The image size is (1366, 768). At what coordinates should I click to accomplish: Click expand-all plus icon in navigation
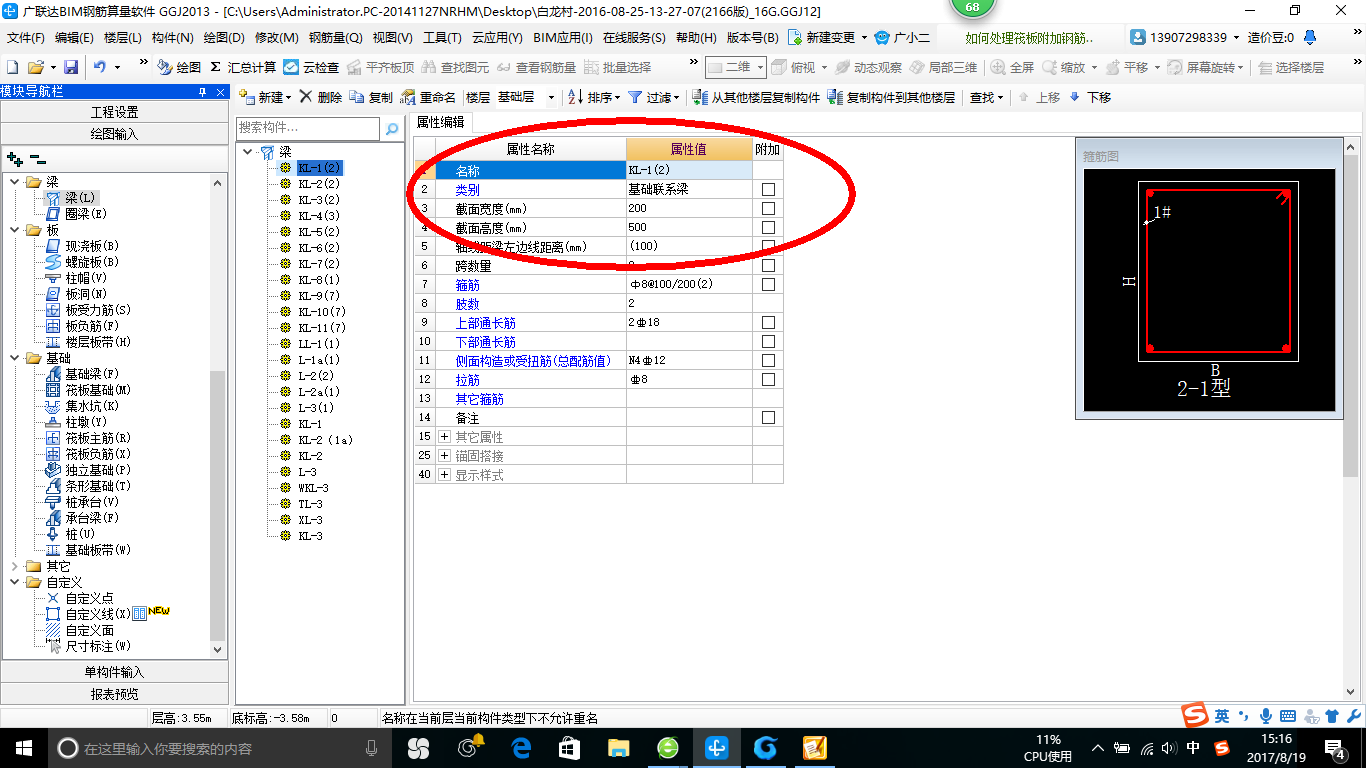[14, 158]
